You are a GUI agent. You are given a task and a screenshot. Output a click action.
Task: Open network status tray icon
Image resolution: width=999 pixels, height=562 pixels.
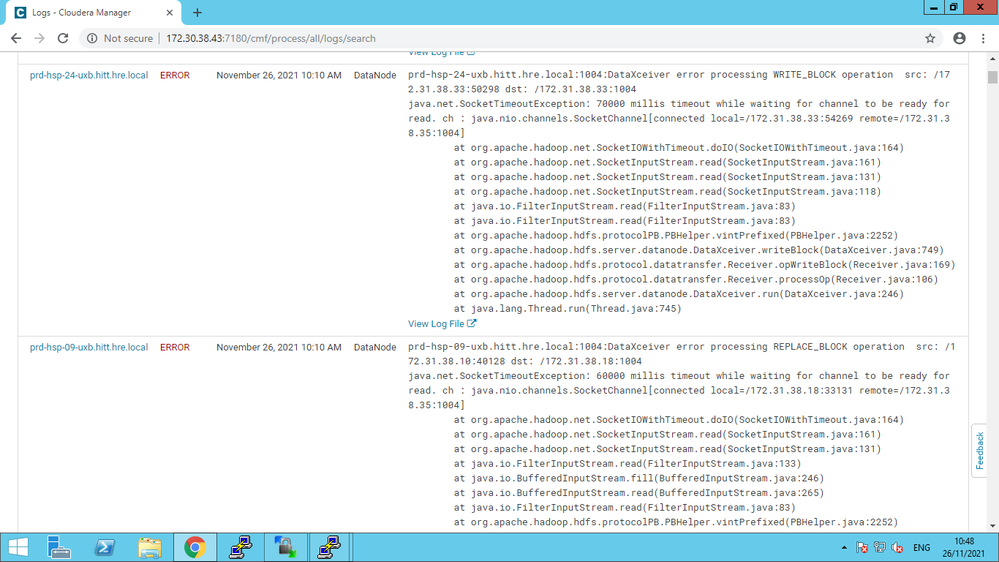click(x=880, y=547)
